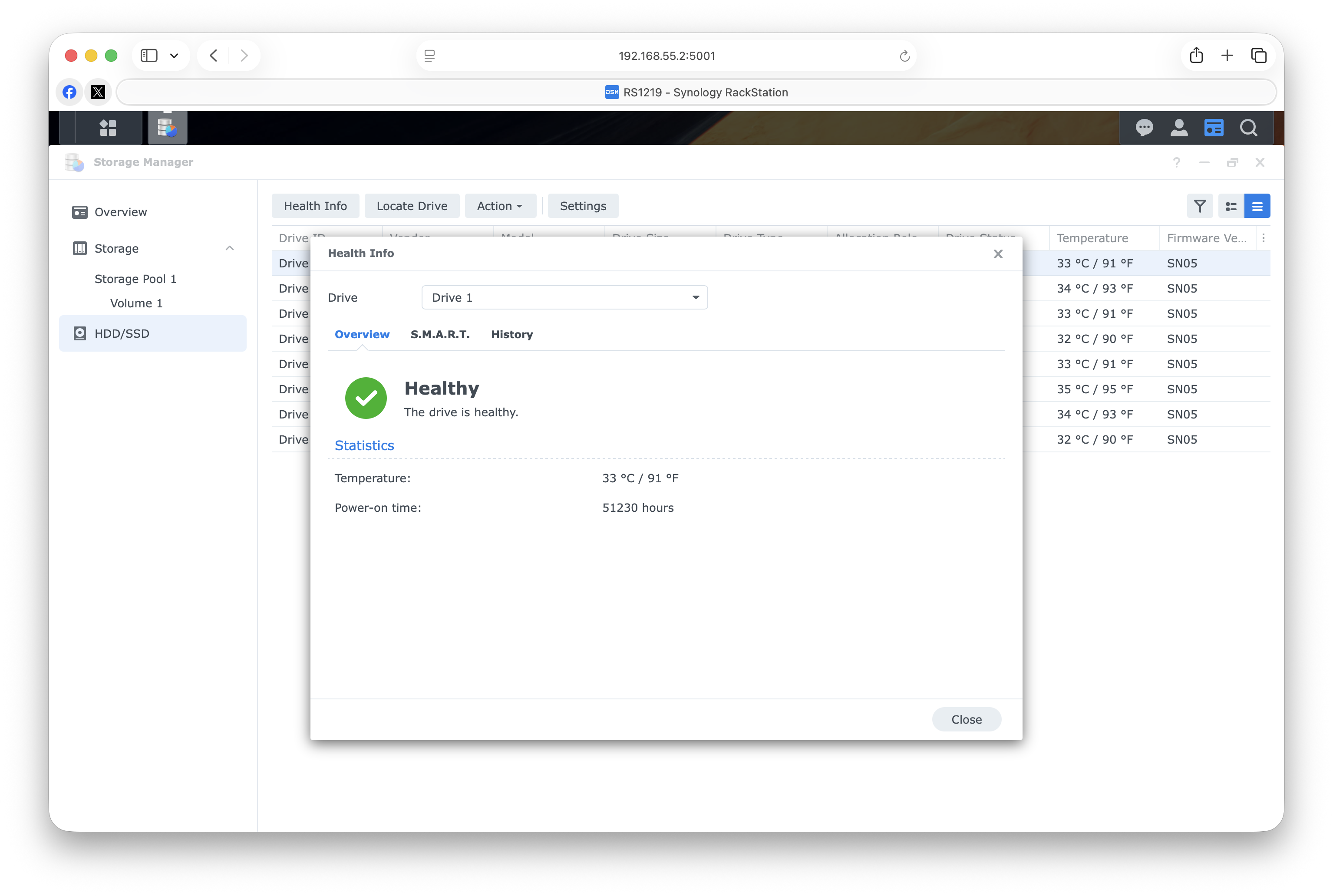Screen dimensions: 1333x896
Task: Open DSM notifications chat bubble icon
Action: [1144, 128]
